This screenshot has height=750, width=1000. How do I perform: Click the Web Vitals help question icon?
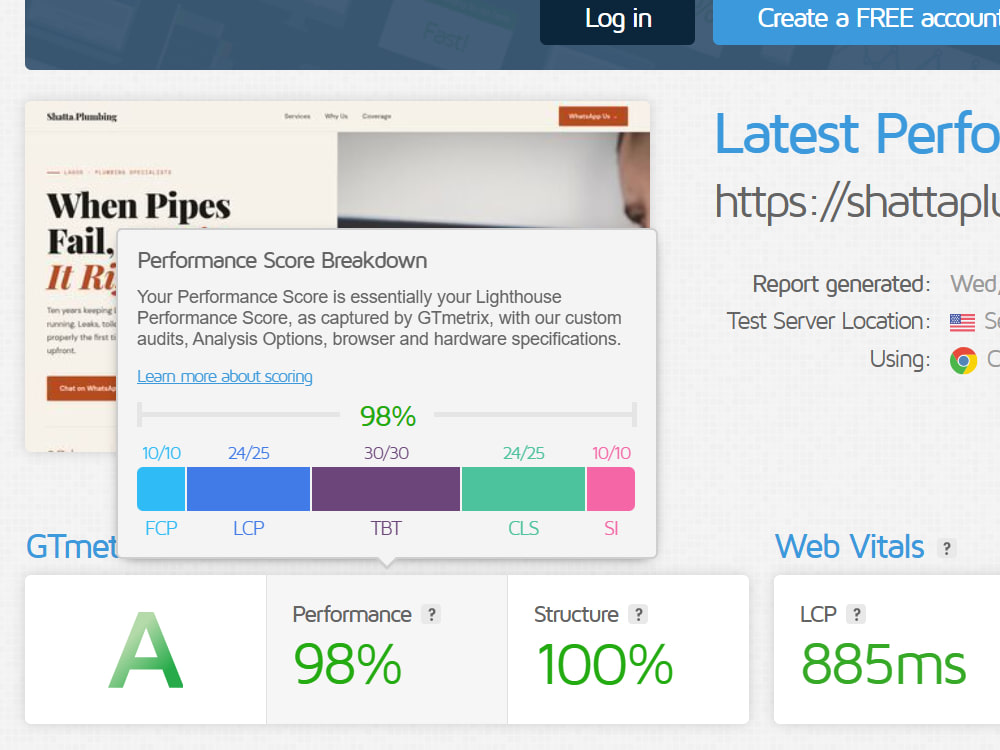click(946, 548)
